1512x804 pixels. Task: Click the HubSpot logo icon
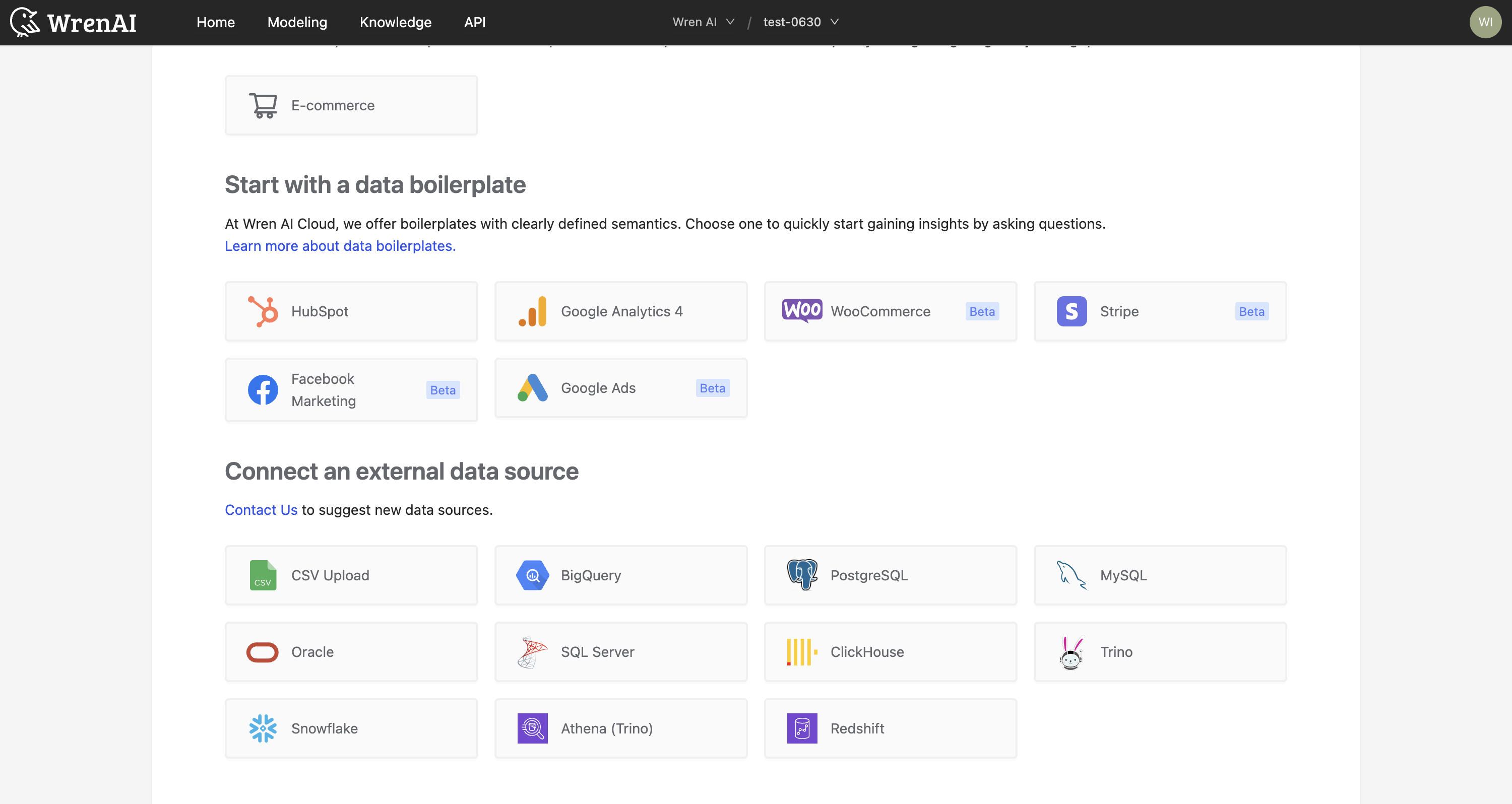point(263,312)
